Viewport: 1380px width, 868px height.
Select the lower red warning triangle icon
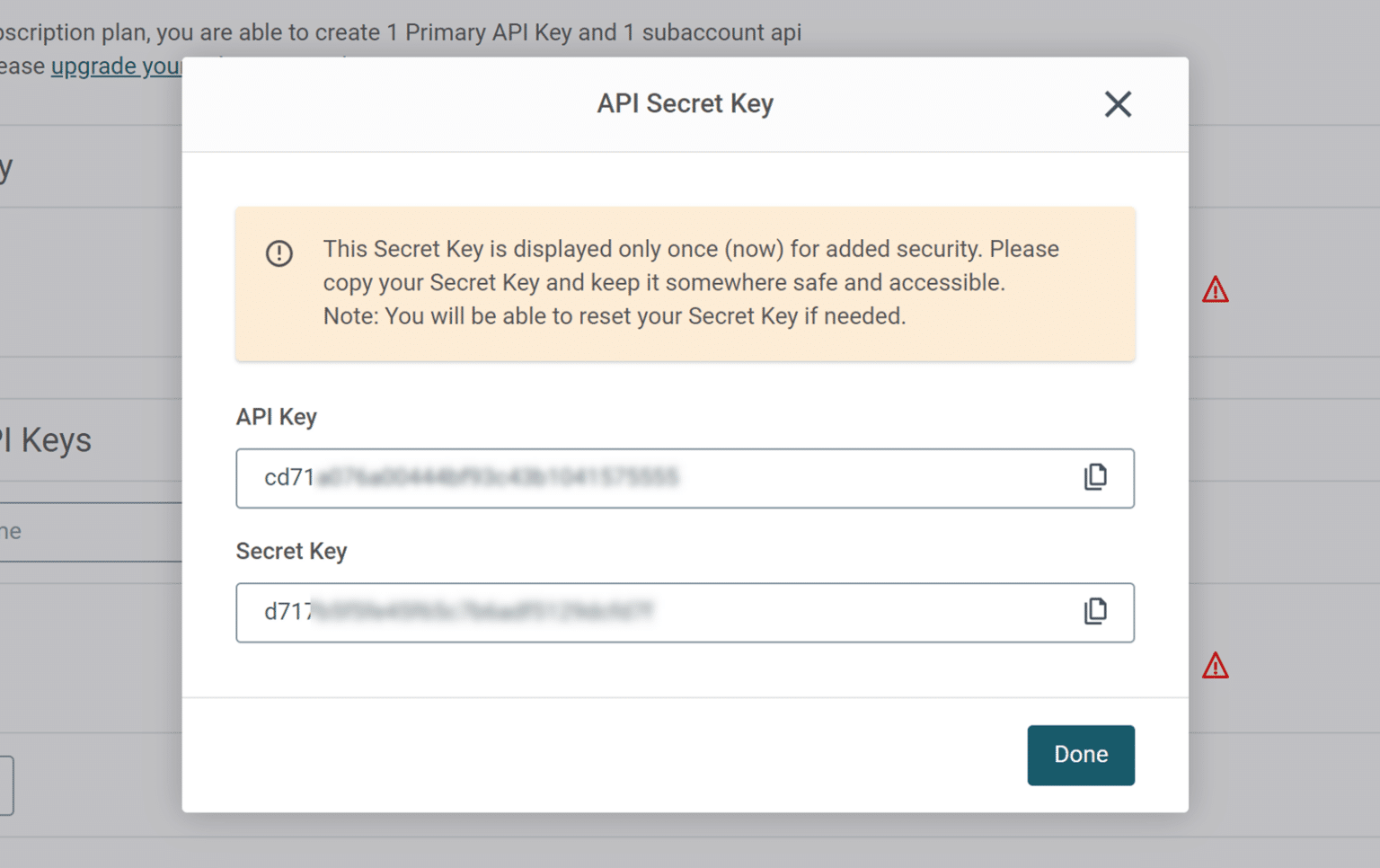1215,666
